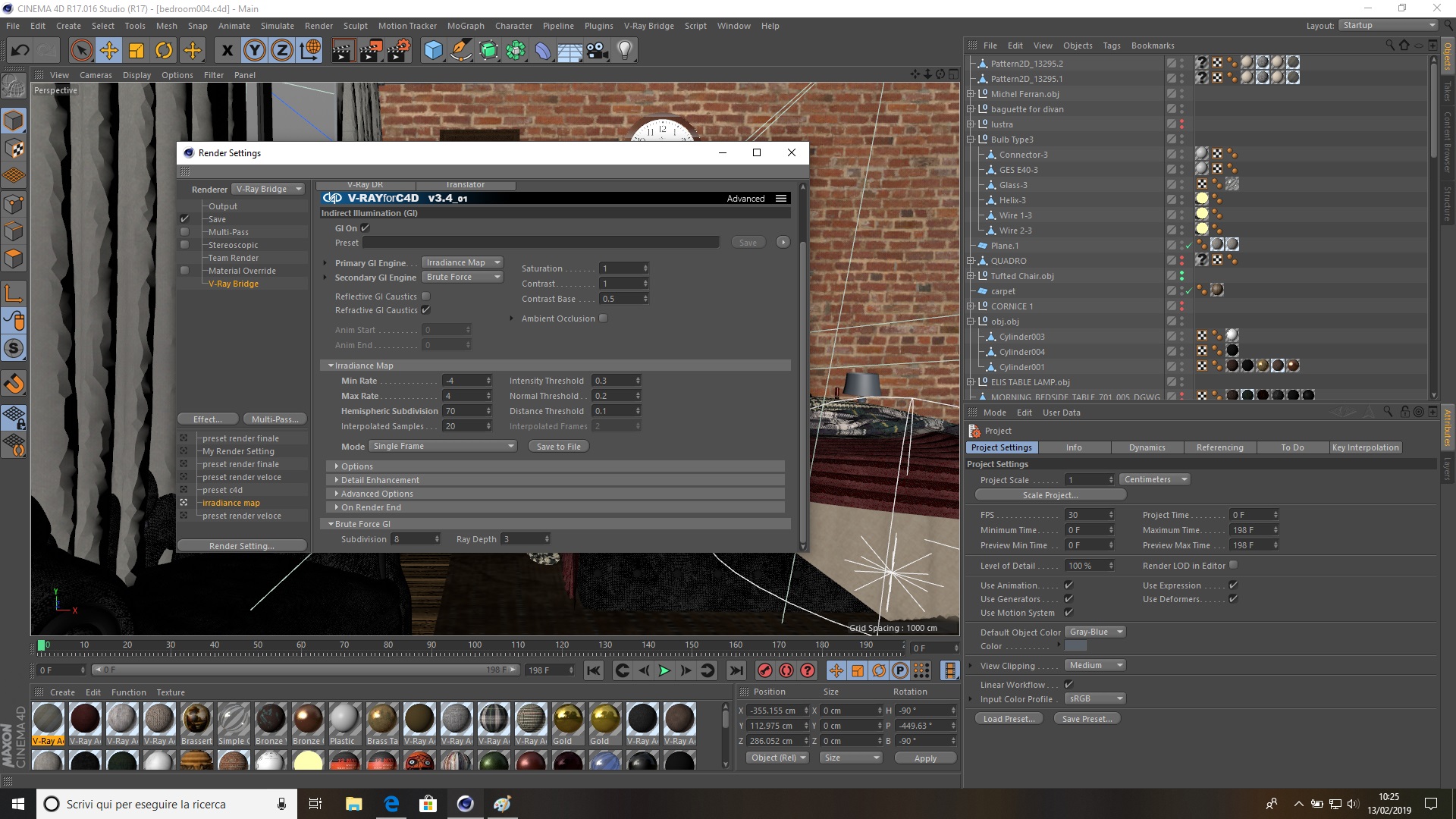Screen dimensions: 1456x819
Task: Open Centimeters unit dropdown
Action: tap(1155, 479)
